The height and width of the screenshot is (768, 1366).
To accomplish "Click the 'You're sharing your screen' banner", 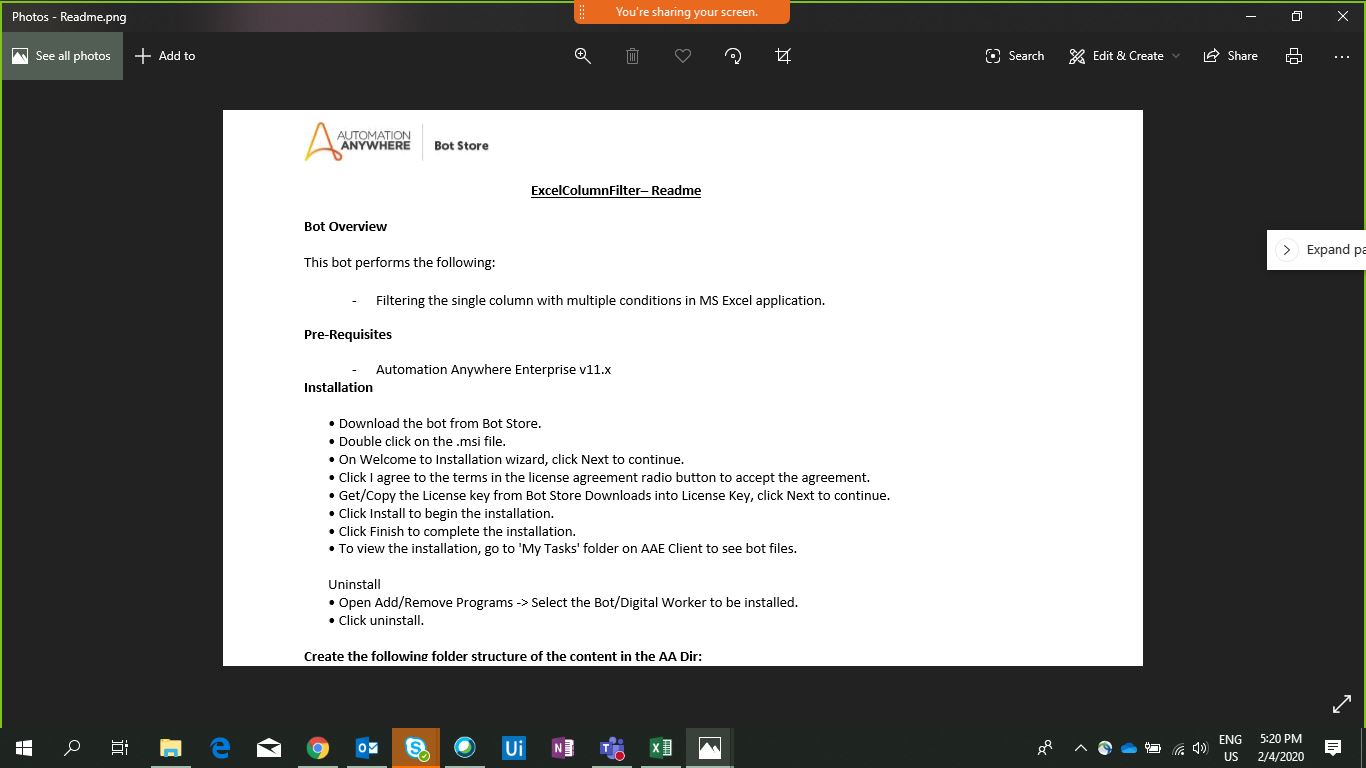I will point(687,12).
